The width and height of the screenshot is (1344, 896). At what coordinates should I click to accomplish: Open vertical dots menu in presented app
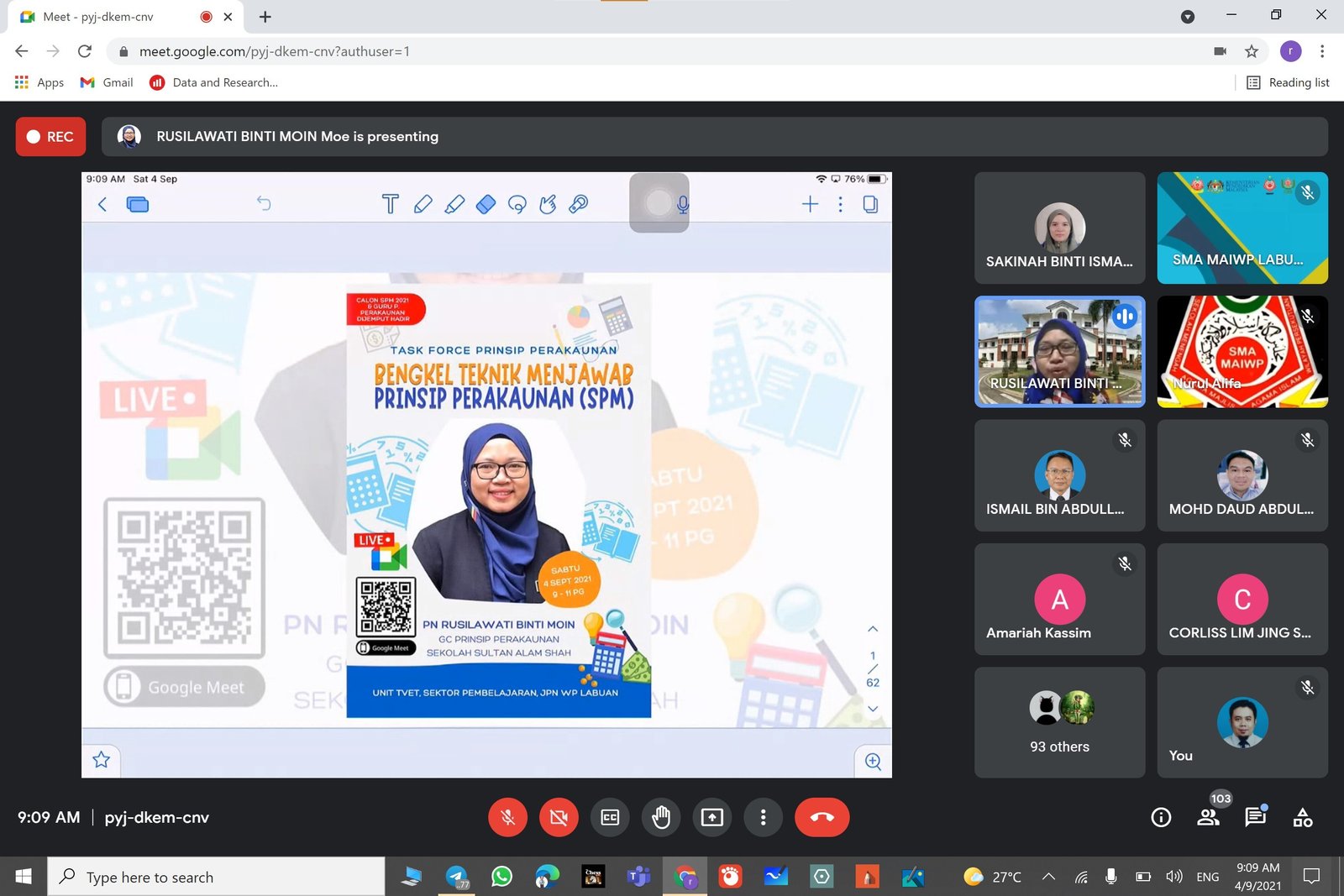(x=840, y=204)
